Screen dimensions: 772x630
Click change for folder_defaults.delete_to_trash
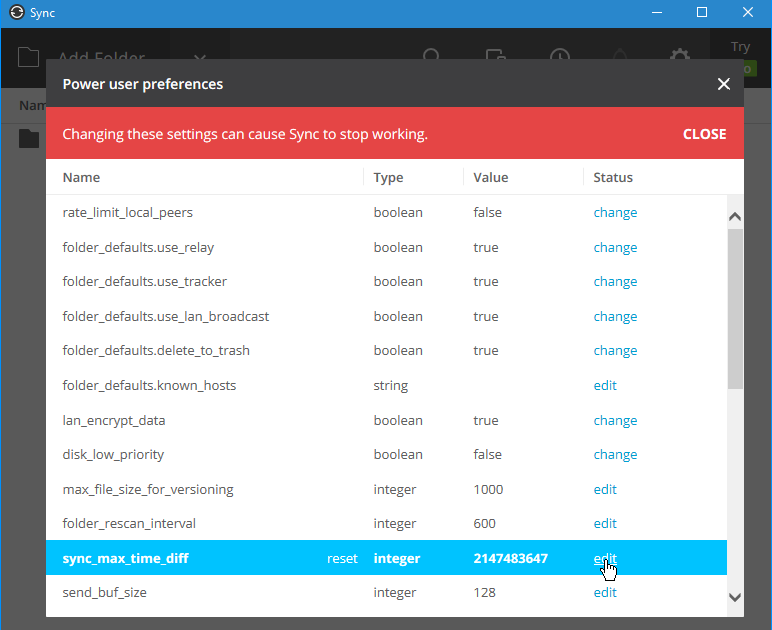[615, 350]
